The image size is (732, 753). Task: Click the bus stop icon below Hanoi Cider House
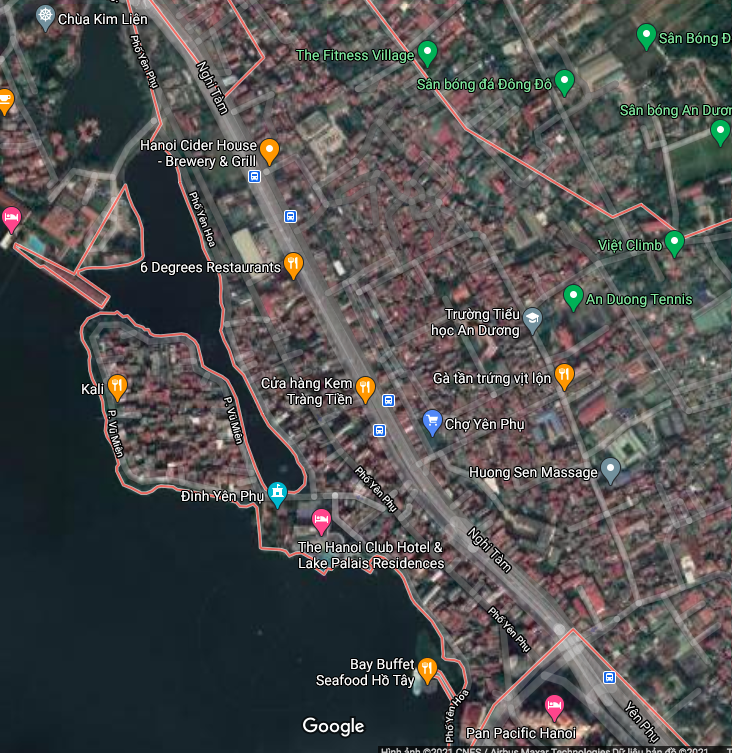point(254,176)
